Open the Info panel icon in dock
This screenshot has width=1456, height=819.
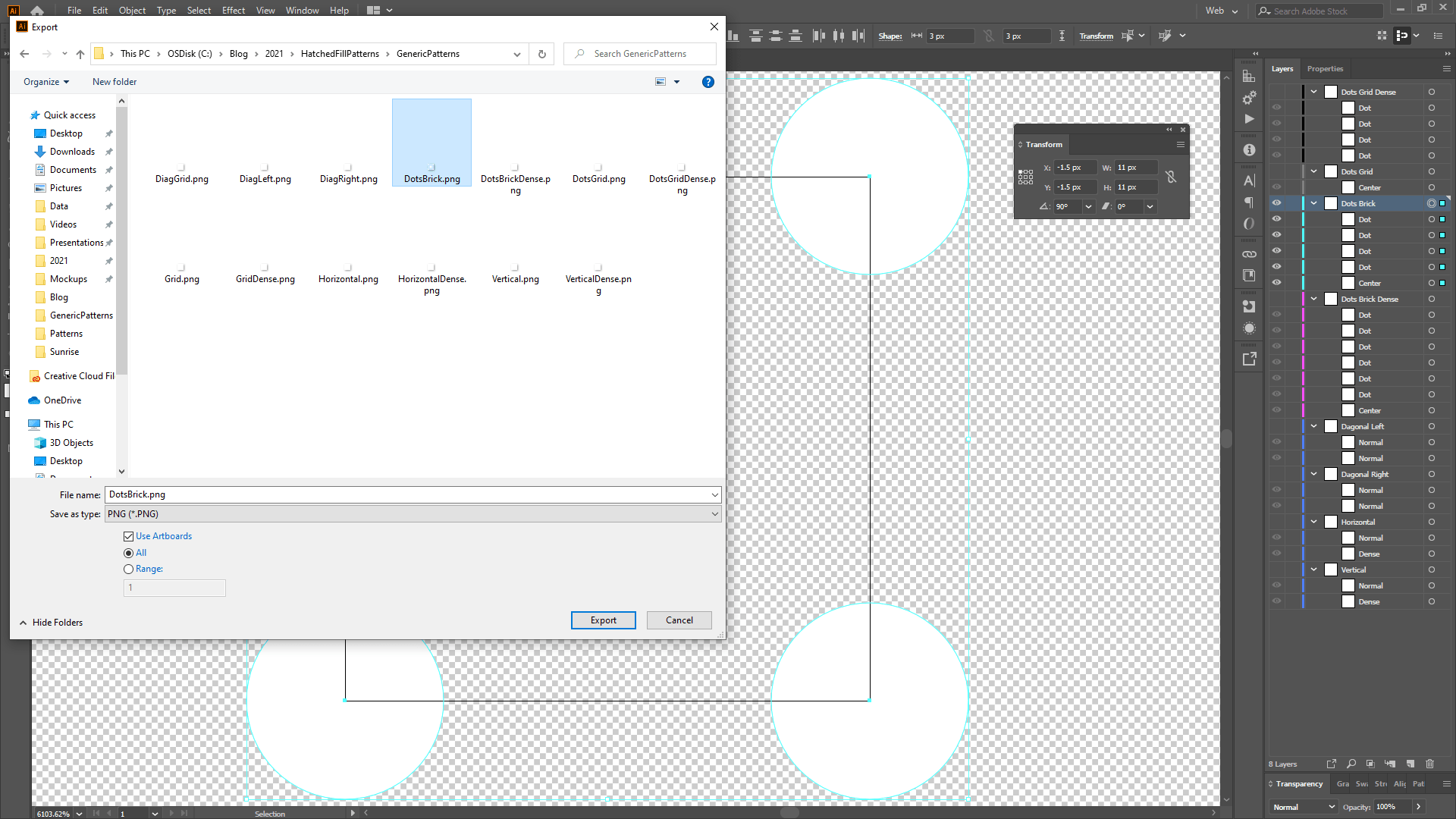(x=1249, y=150)
